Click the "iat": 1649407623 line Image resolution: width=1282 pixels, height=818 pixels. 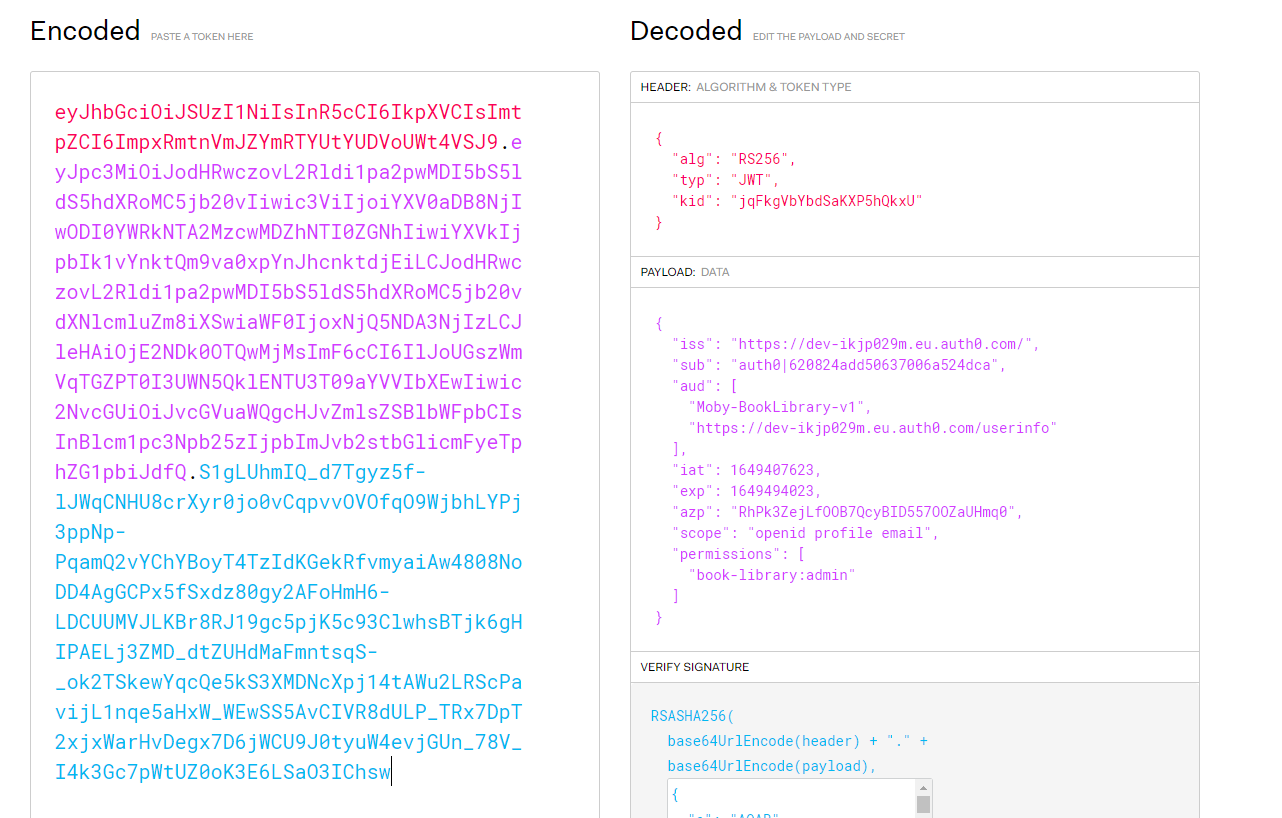click(747, 470)
